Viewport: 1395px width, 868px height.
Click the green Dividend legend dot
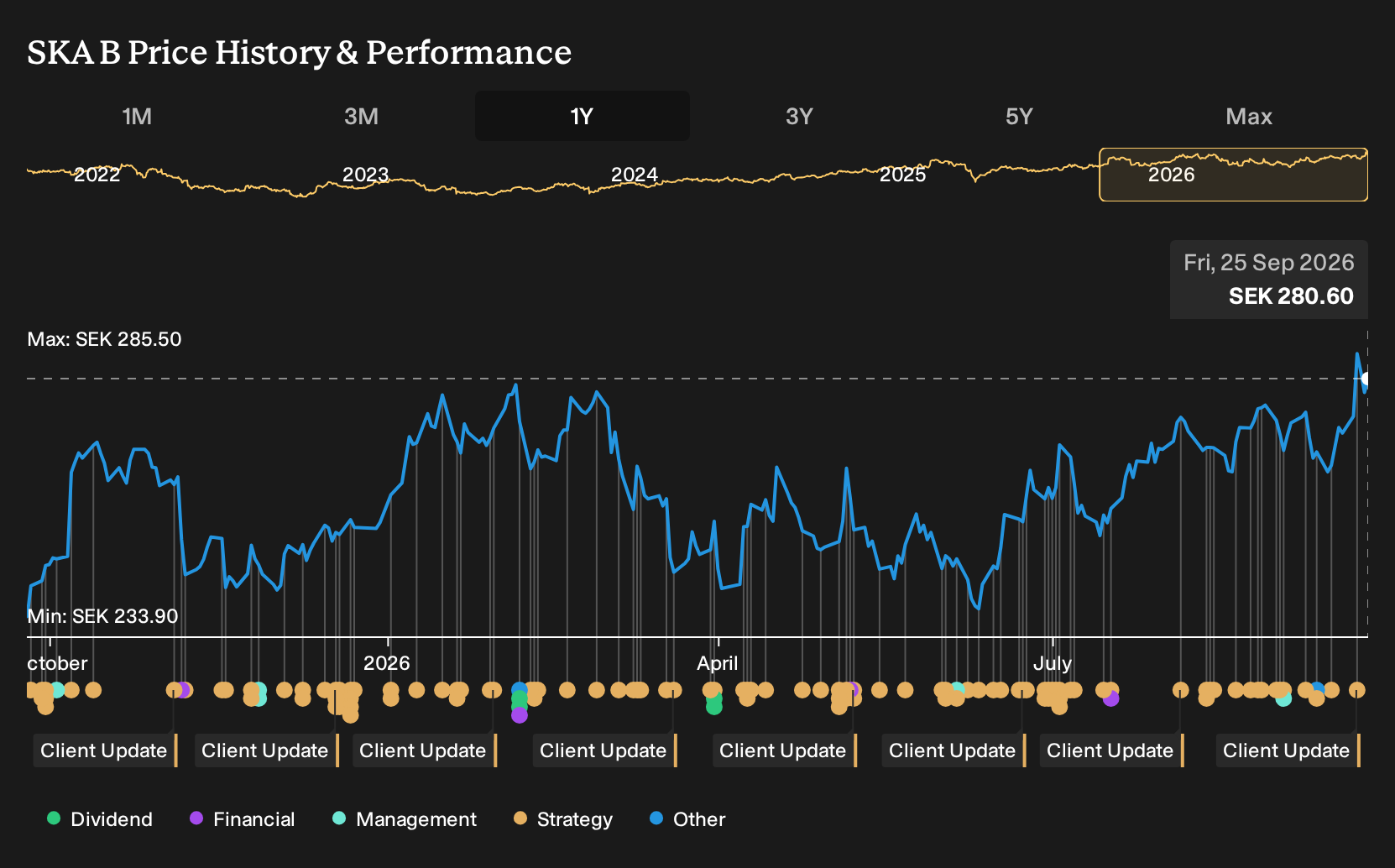pos(54,818)
